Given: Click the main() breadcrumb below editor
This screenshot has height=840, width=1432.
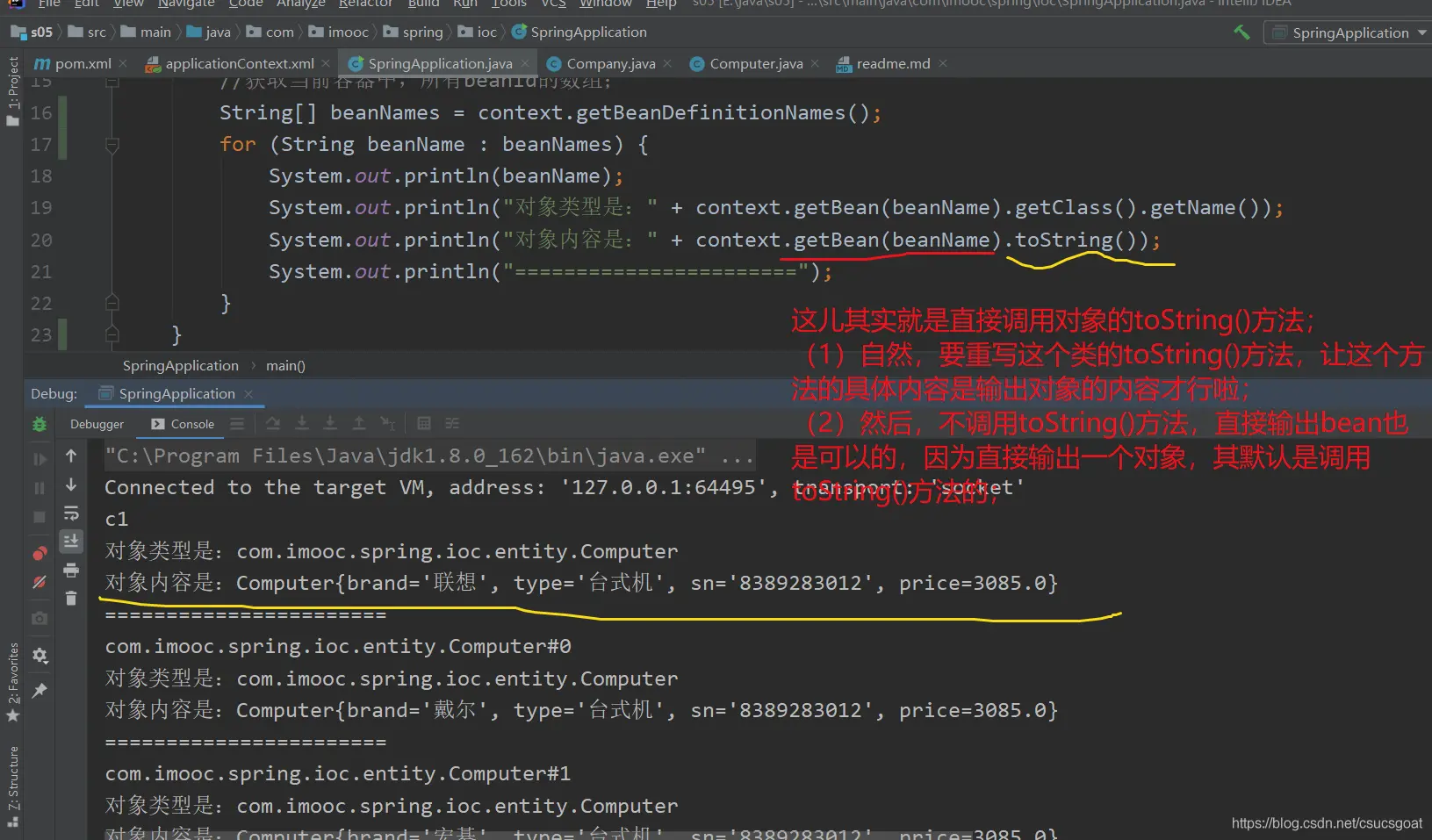Looking at the screenshot, I should point(285,365).
